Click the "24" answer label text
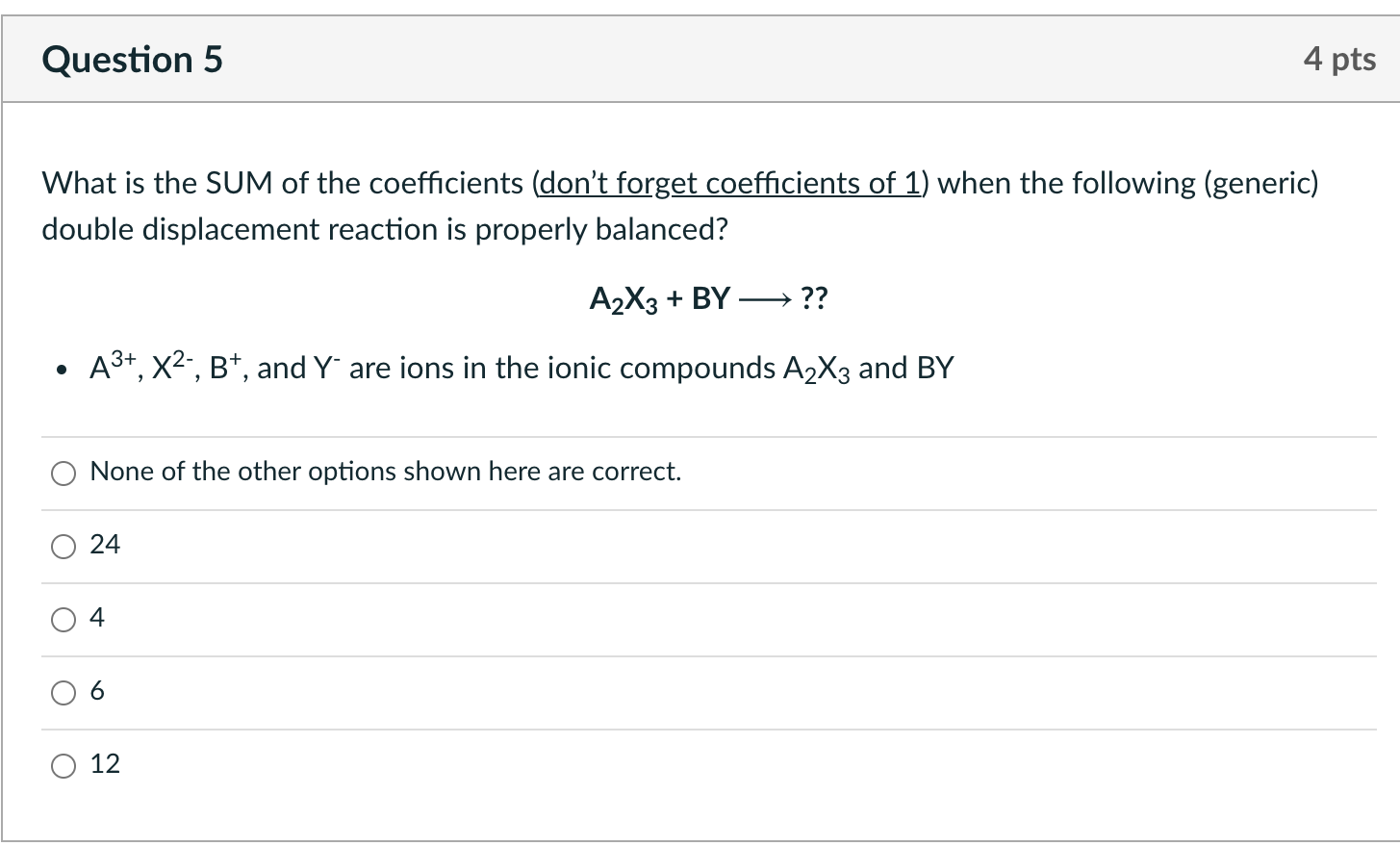 tap(105, 545)
